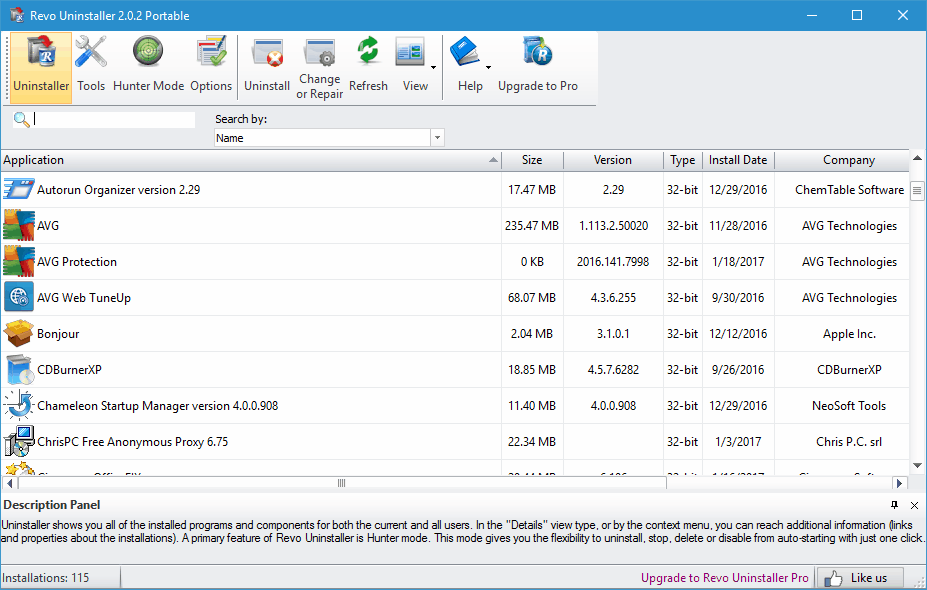Click the vertical scrollbar down arrow
Screen dimensions: 927x590
pos(918,466)
